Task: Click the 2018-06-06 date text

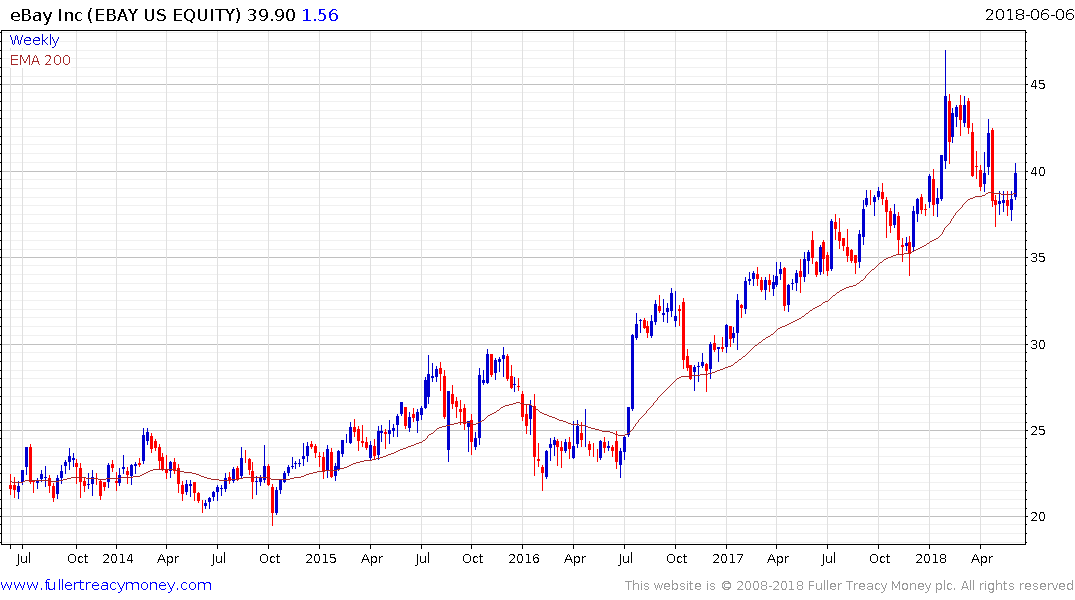Action: click(x=1029, y=15)
